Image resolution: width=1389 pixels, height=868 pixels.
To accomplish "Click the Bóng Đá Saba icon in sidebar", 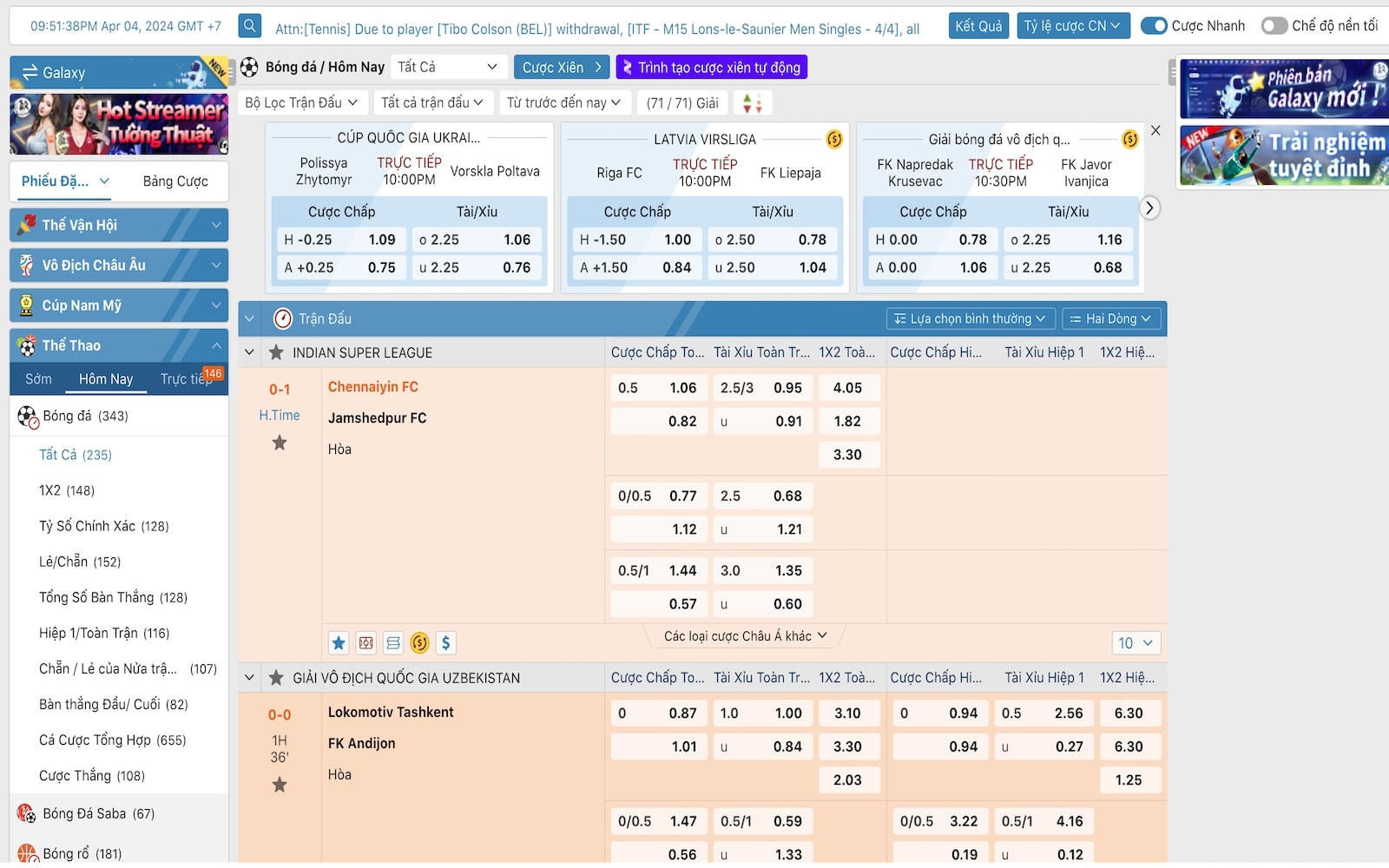I will tap(27, 814).
